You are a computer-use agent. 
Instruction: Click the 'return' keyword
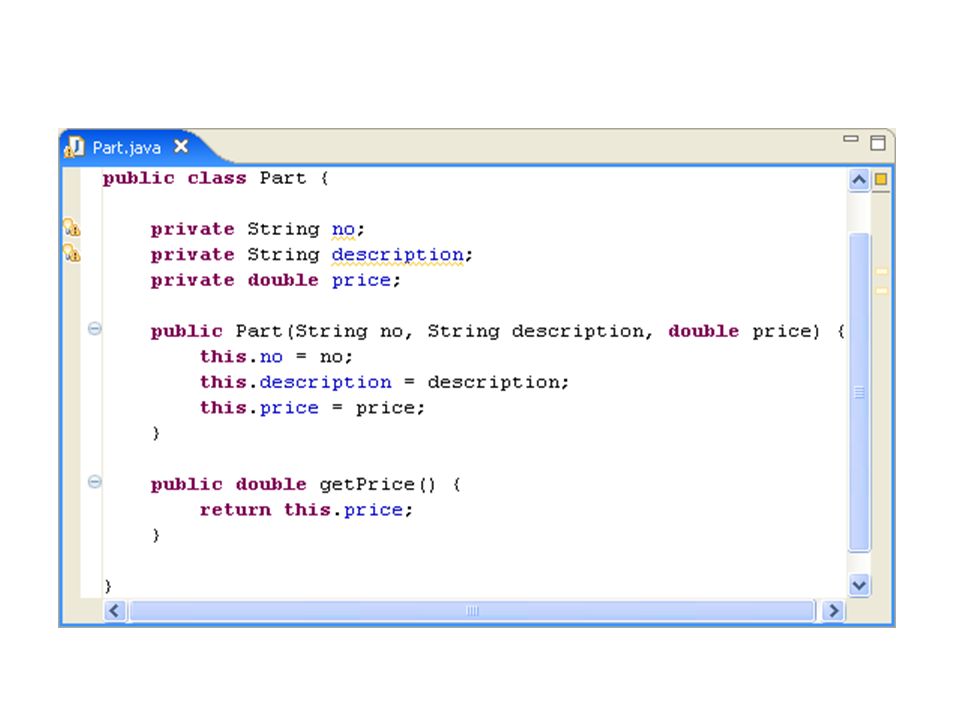point(235,510)
